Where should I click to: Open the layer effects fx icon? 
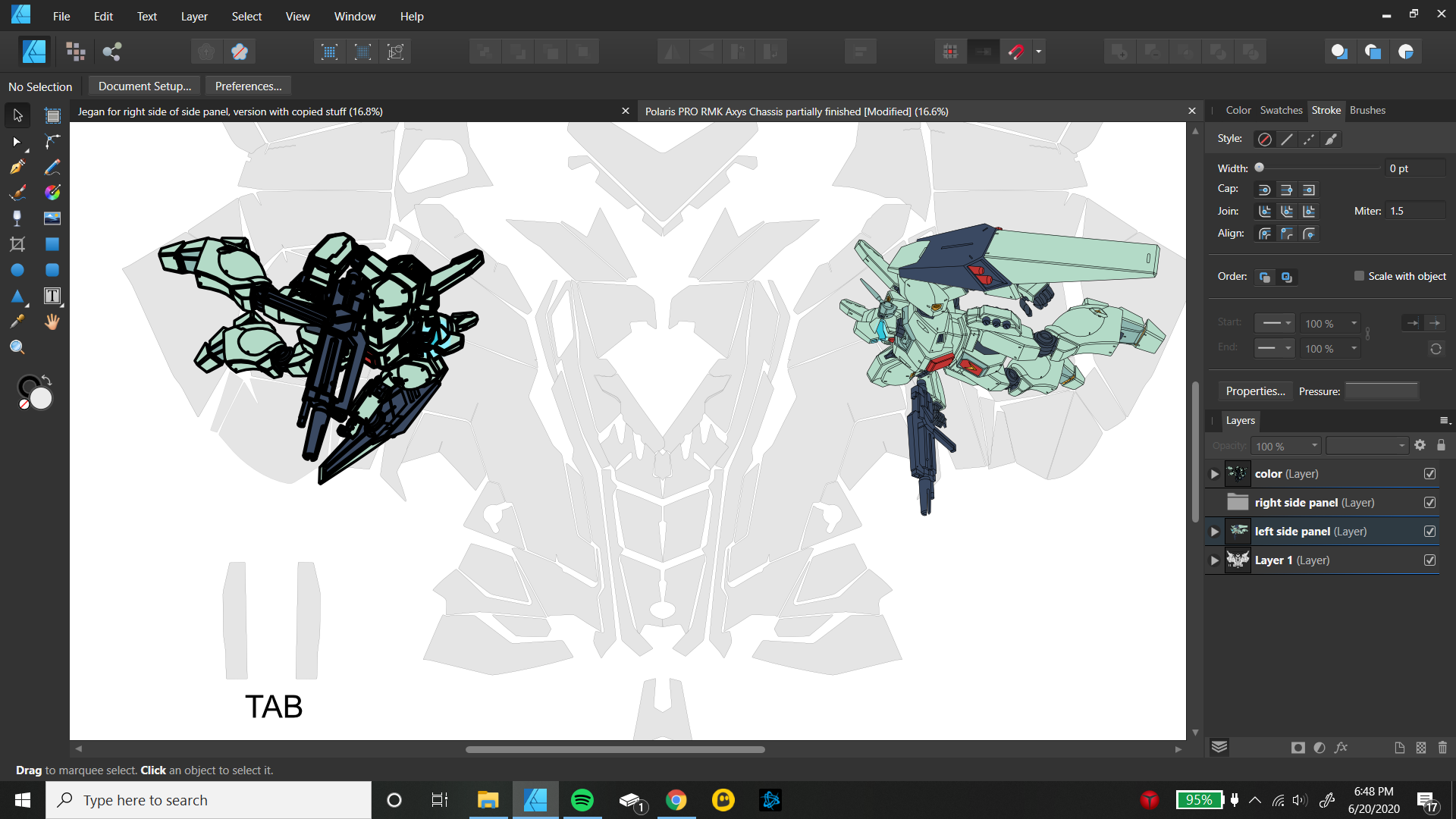click(x=1341, y=748)
